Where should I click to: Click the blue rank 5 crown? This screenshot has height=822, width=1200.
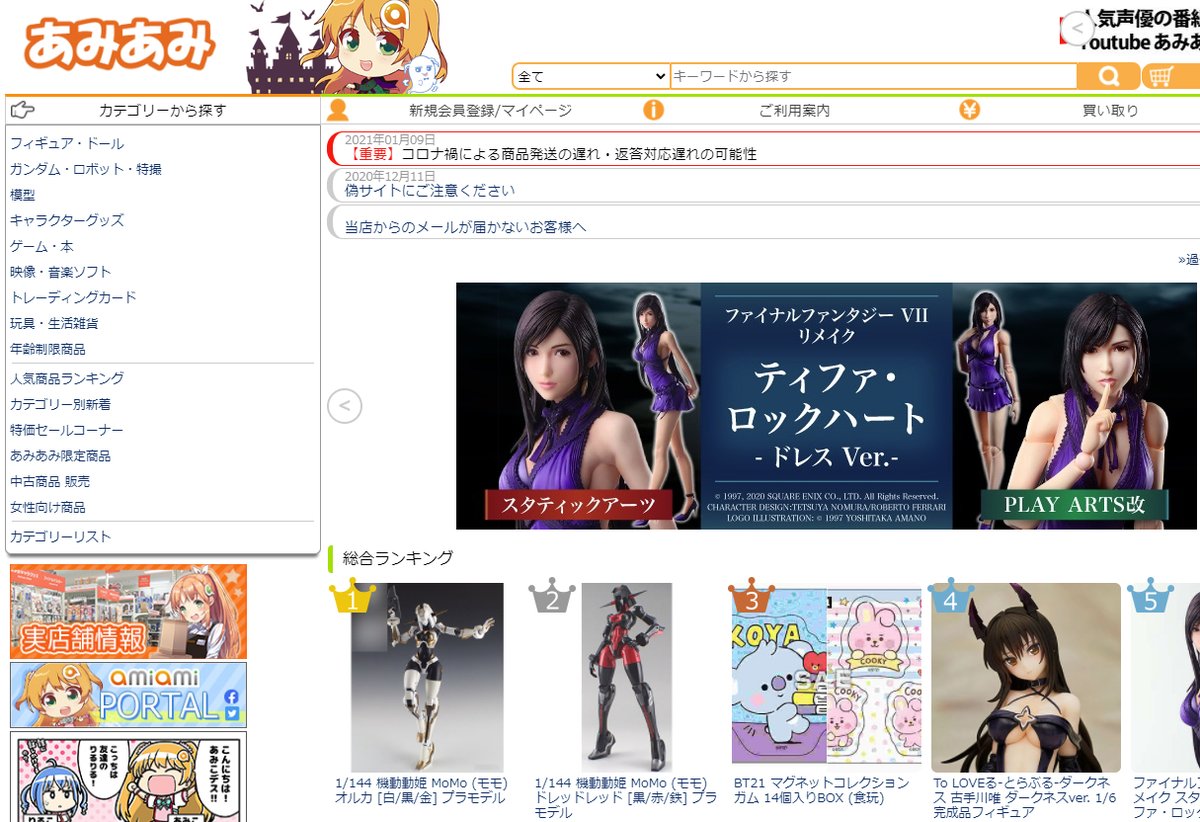(x=1150, y=596)
